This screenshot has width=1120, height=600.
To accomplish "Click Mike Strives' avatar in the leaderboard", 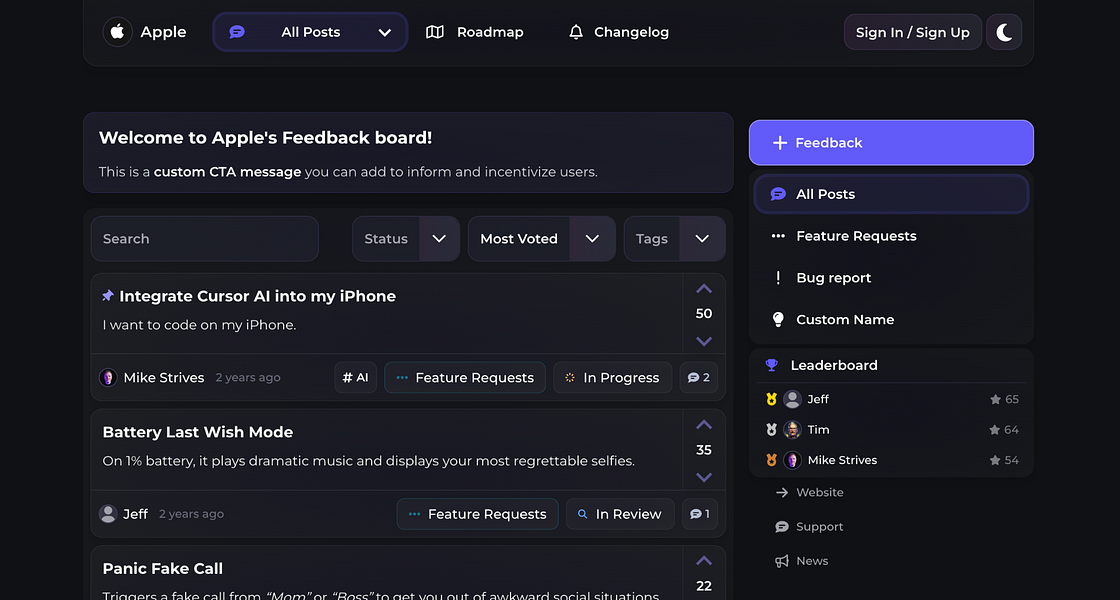I will [x=792, y=460].
